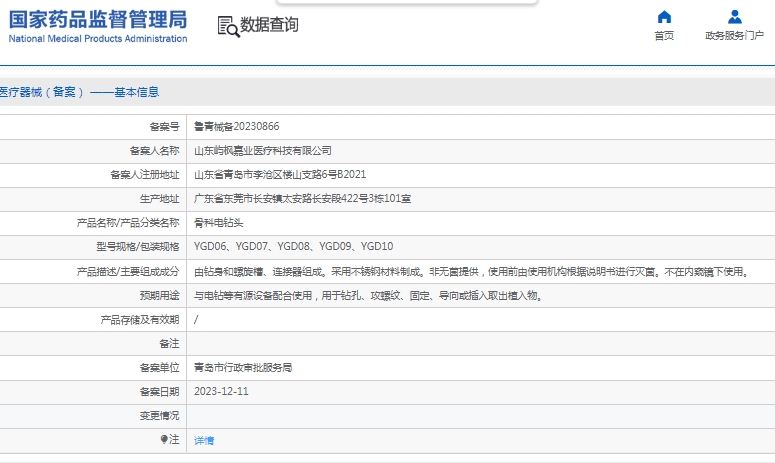Viewport: 775px width, 463px height.
Task: Click the 产品名称/产品分类名称 label
Action: [x=128, y=223]
